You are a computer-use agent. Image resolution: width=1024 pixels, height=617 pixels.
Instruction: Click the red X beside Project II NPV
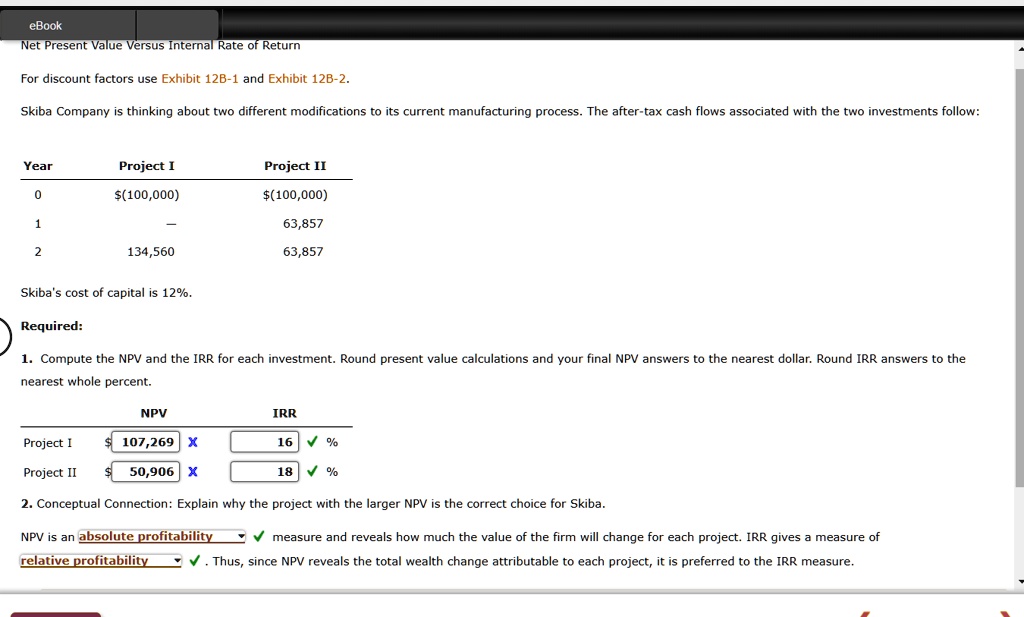(x=192, y=471)
